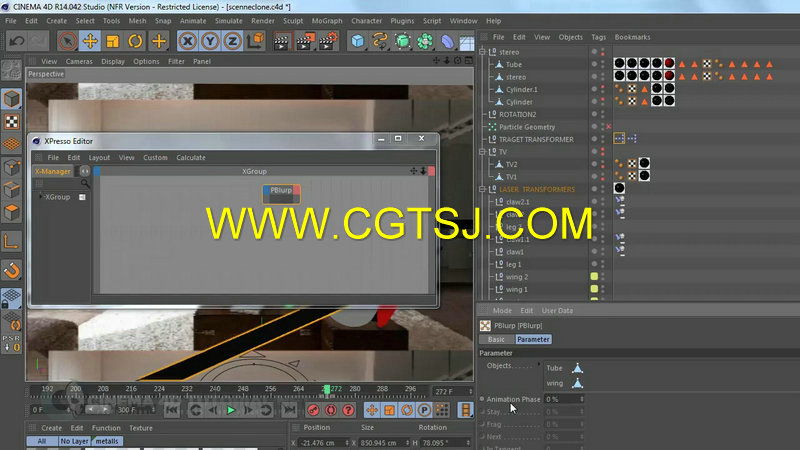This screenshot has height=450, width=800.
Task: Jump to the animation end
Action: [289, 410]
